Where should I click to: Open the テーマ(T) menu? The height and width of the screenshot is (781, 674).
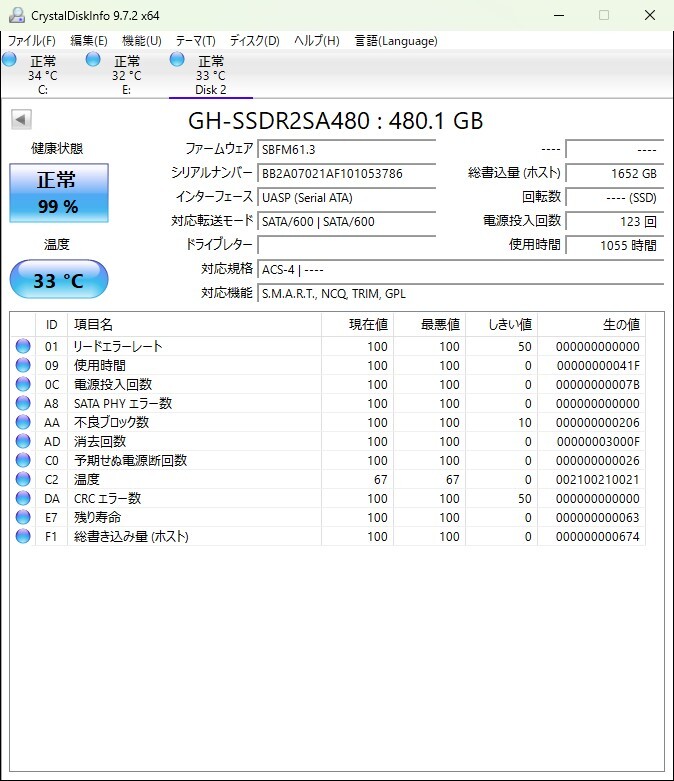[x=195, y=41]
